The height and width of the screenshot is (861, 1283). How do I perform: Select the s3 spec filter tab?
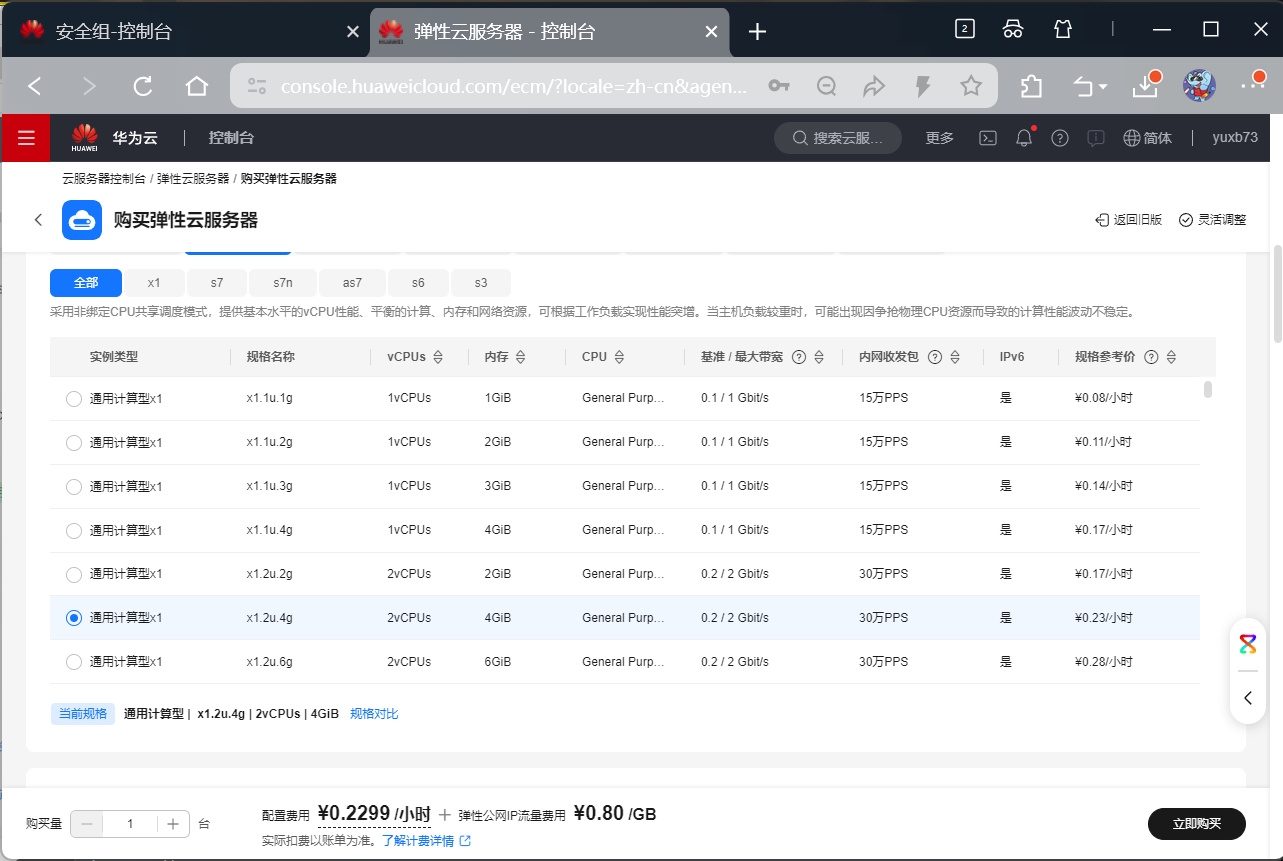481,283
